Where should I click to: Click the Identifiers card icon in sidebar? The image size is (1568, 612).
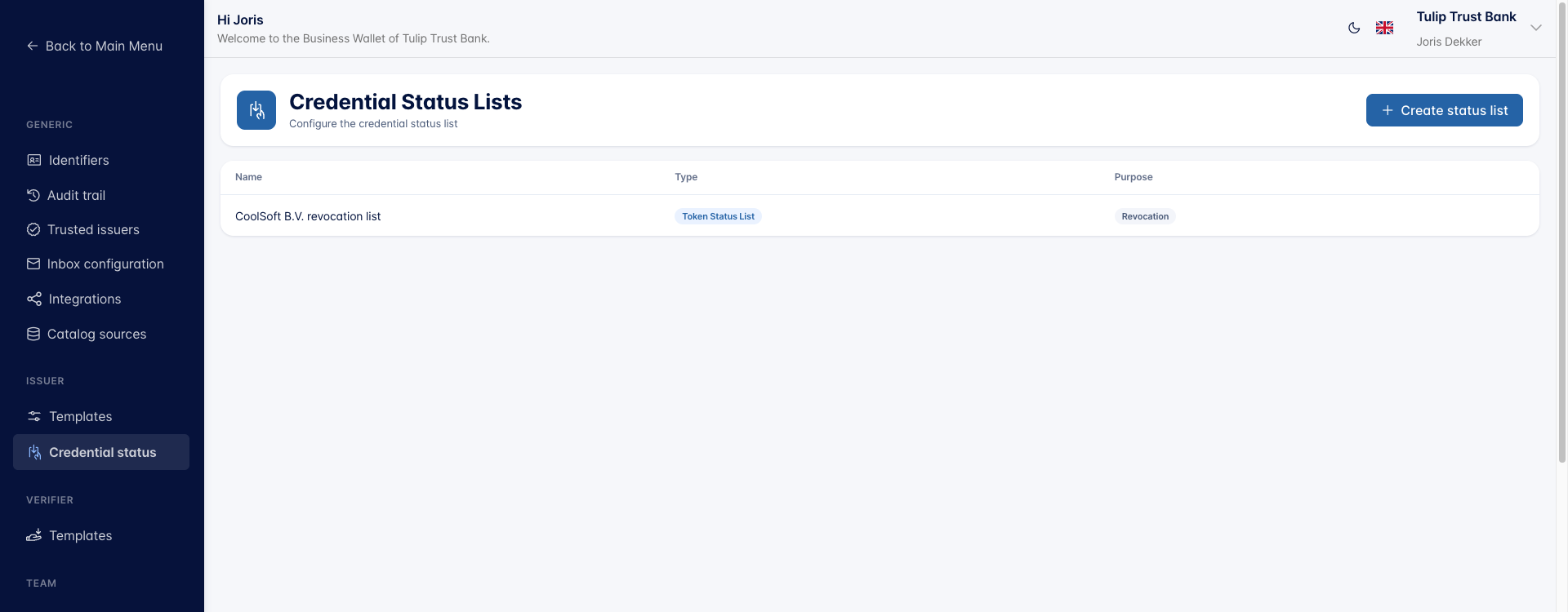point(33,160)
